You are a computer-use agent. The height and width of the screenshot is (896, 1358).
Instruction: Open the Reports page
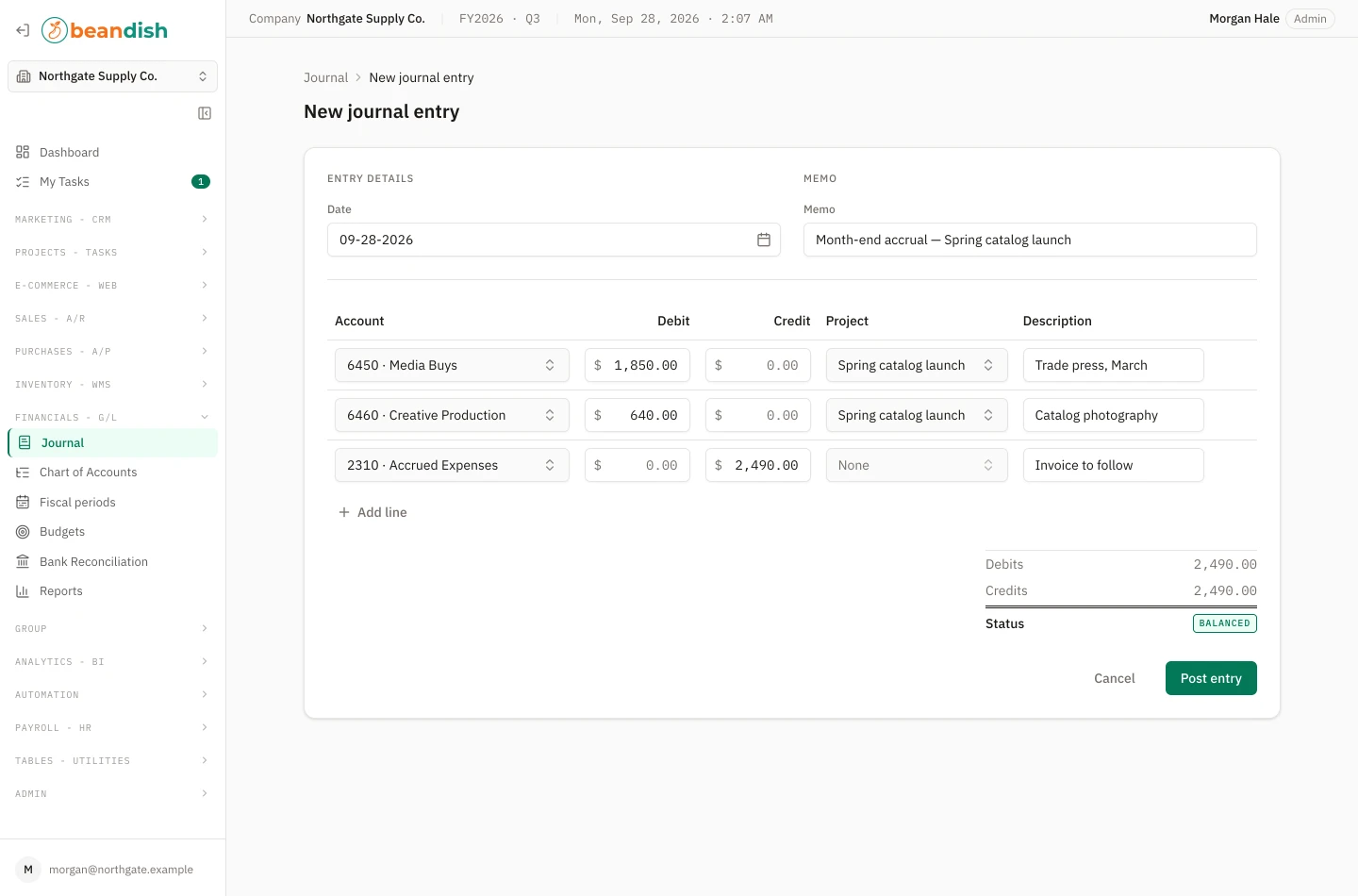point(112,591)
